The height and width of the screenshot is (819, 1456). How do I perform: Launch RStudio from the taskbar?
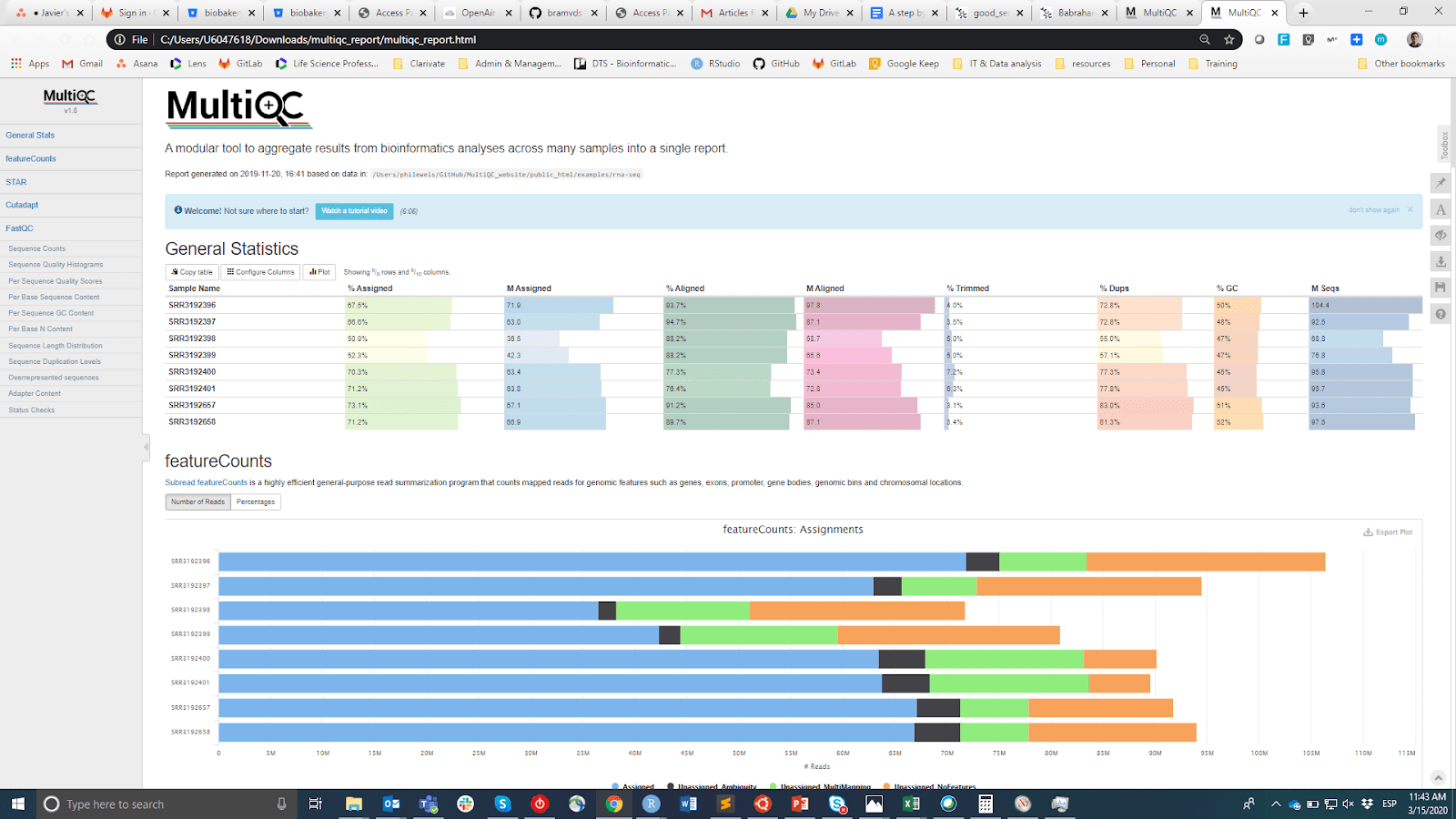point(651,804)
